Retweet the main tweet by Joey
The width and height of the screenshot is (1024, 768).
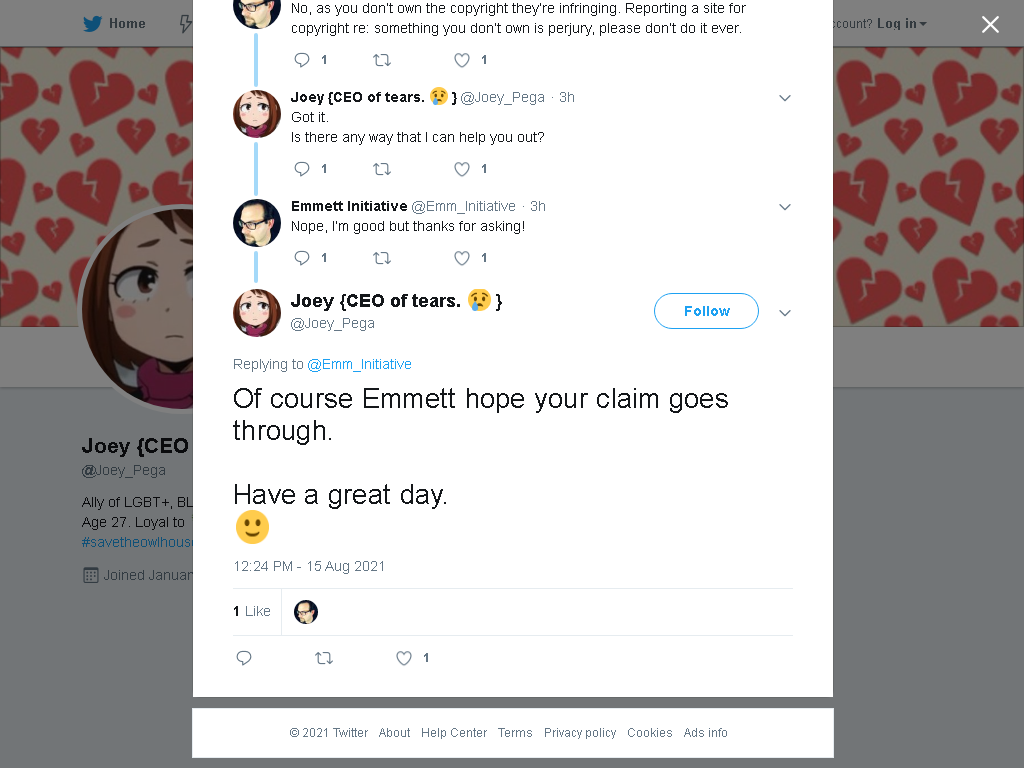(x=324, y=658)
